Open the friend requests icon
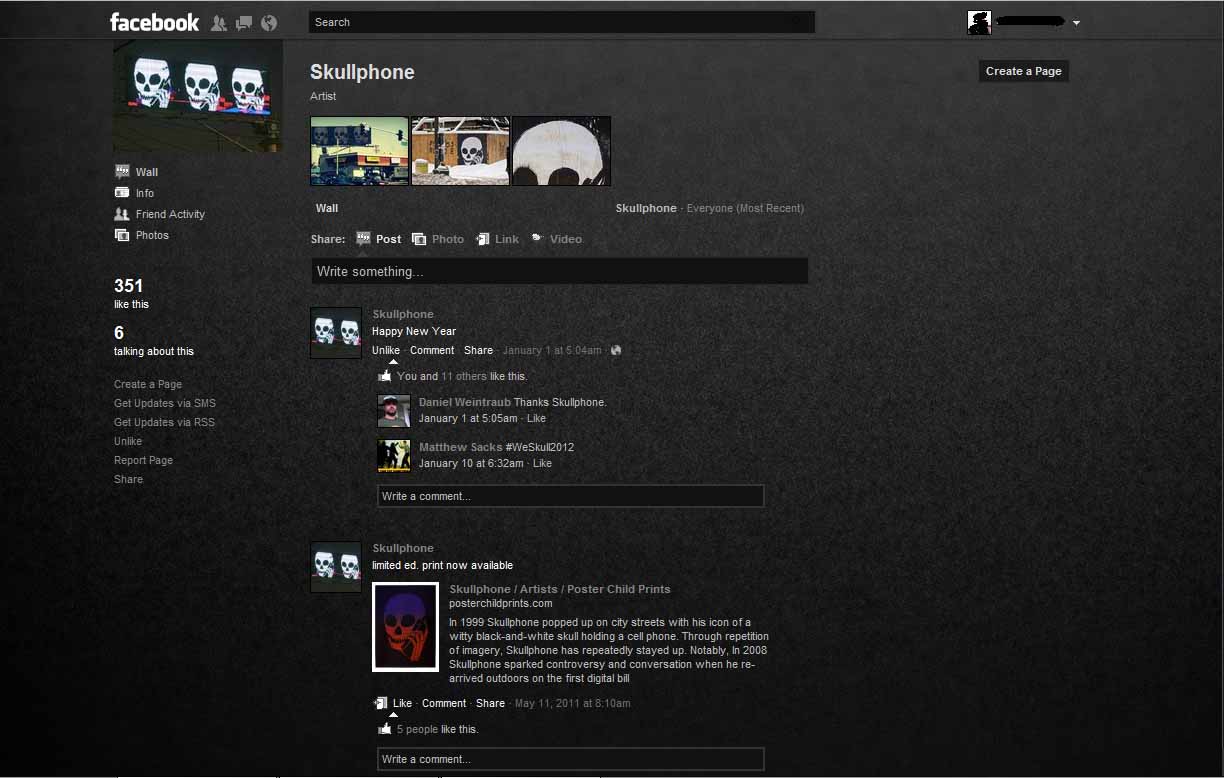 click(218, 23)
